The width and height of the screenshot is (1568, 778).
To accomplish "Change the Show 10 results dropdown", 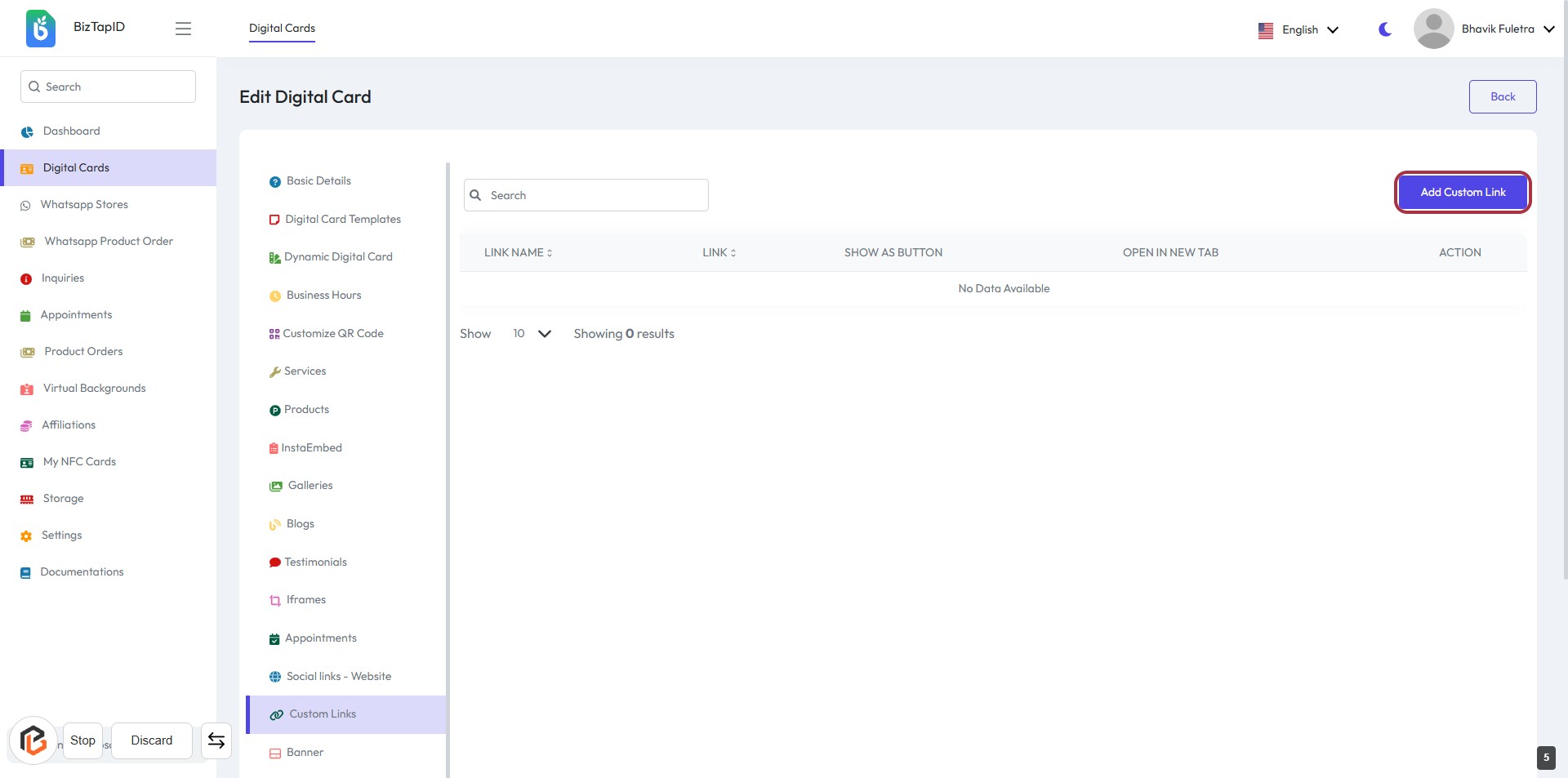I will click(x=532, y=334).
